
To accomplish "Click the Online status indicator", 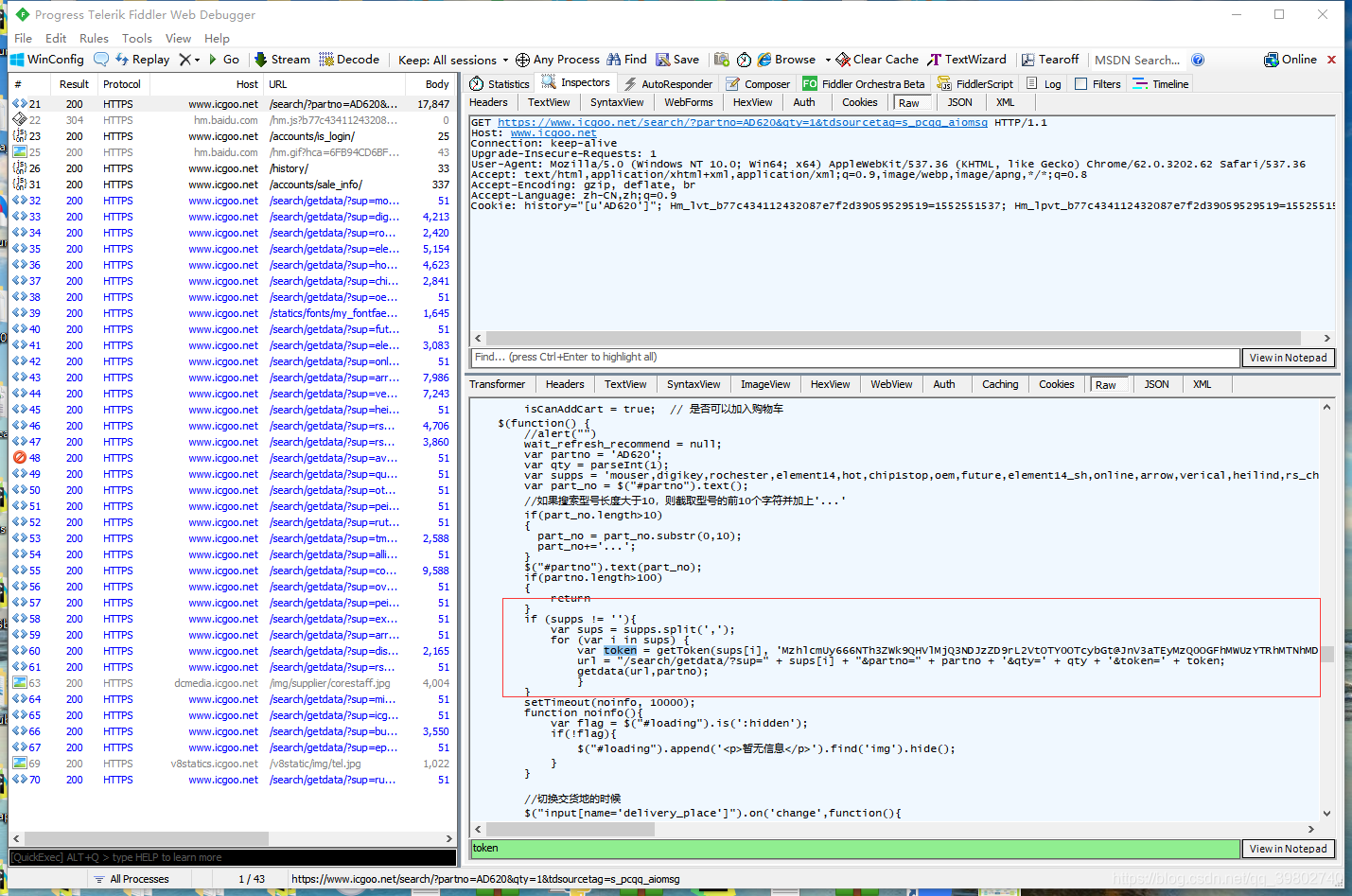I will [x=1291, y=59].
